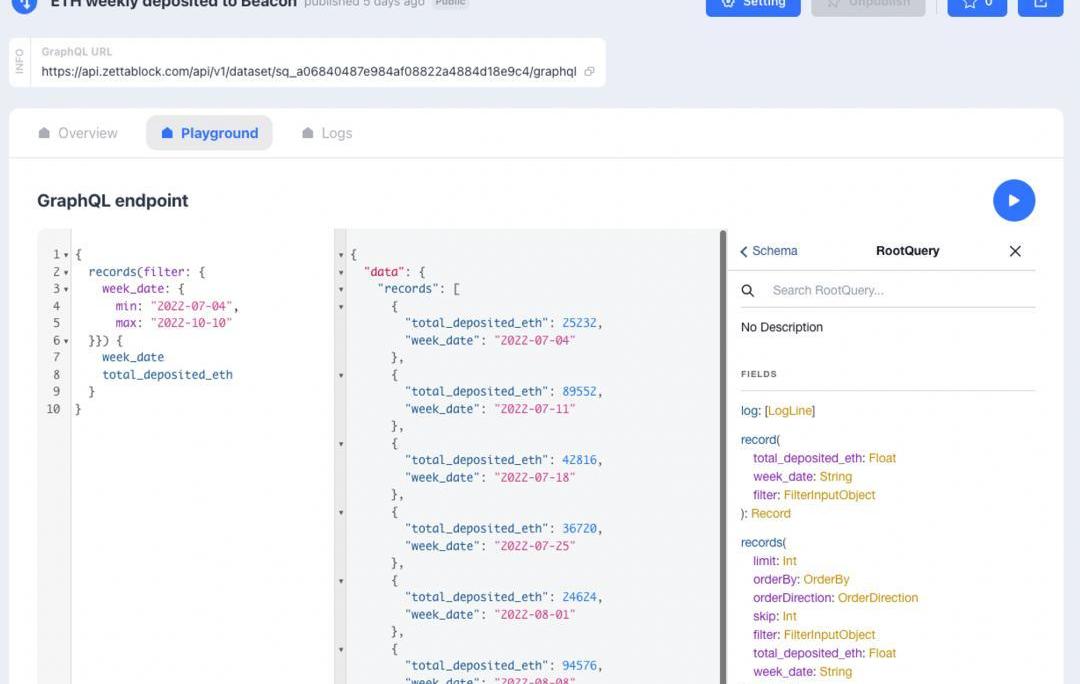1080x684 pixels.
Task: Click the search magnifier icon in schema panel
Action: coord(748,291)
